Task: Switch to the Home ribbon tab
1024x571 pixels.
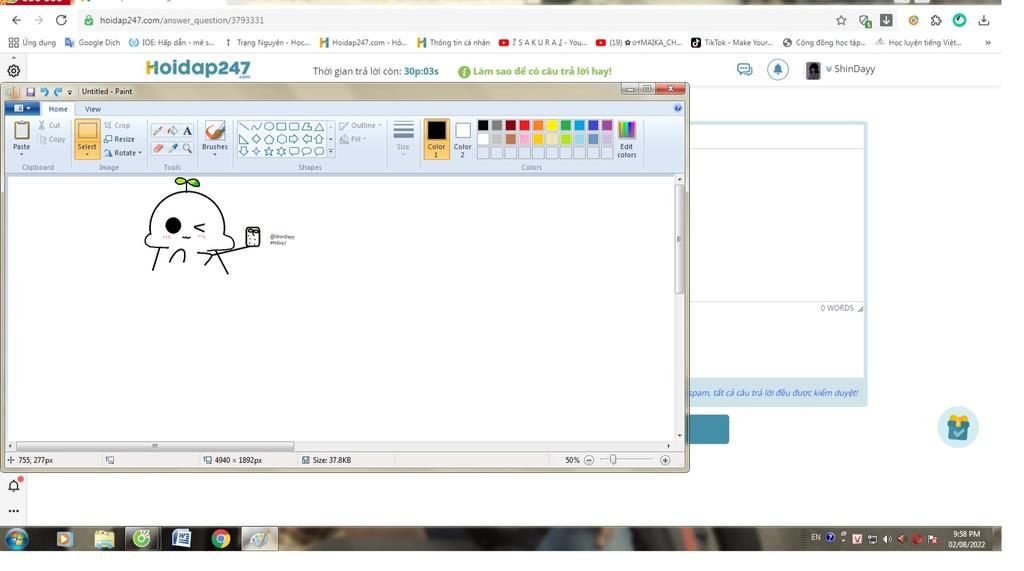Action: click(x=57, y=109)
